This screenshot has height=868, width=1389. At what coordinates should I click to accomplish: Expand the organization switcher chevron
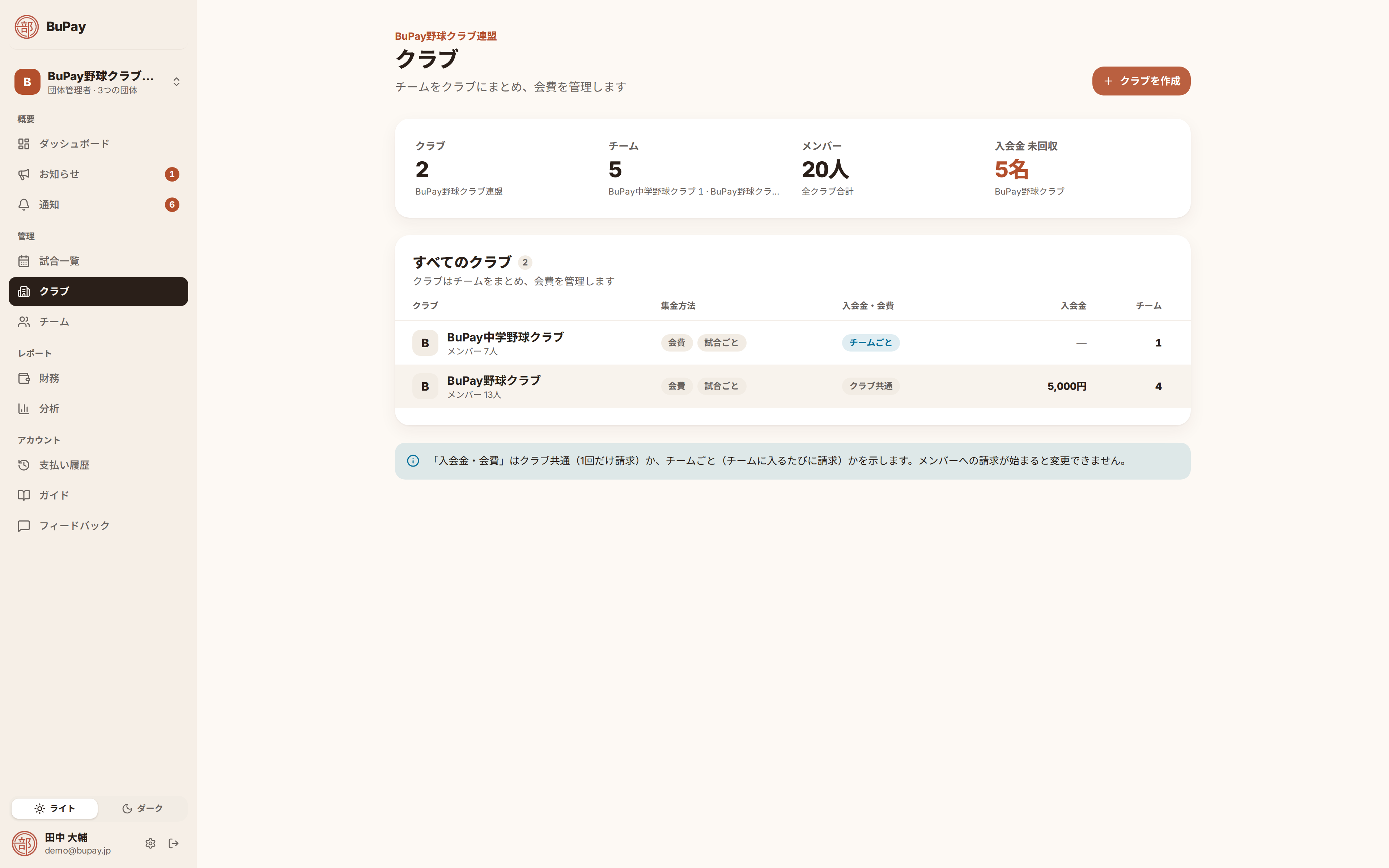(x=177, y=81)
